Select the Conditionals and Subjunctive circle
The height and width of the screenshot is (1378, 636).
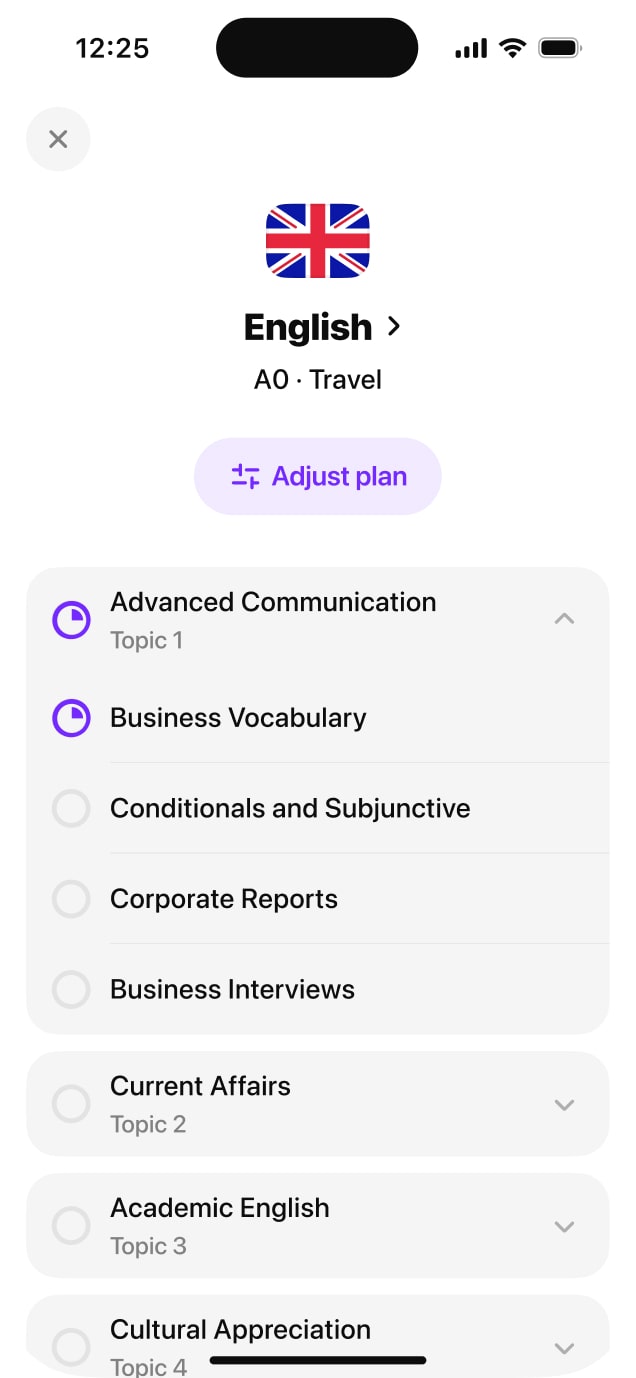[x=71, y=808]
